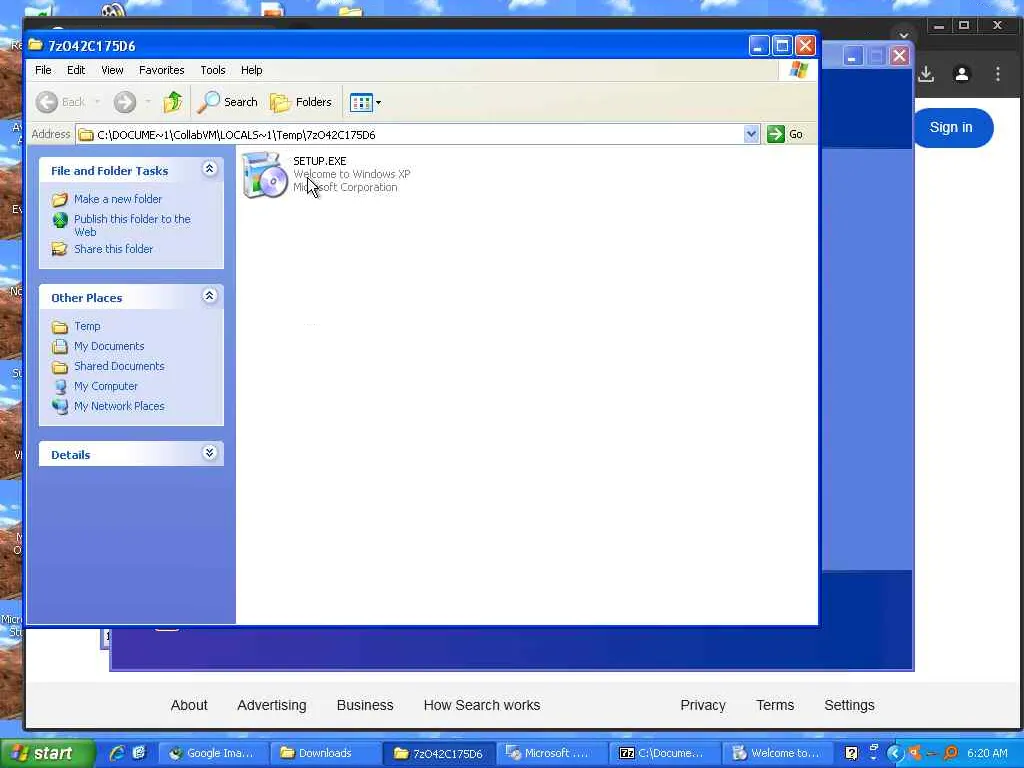The width and height of the screenshot is (1024, 768).
Task: Click How Search works footer link
Action: 482,705
